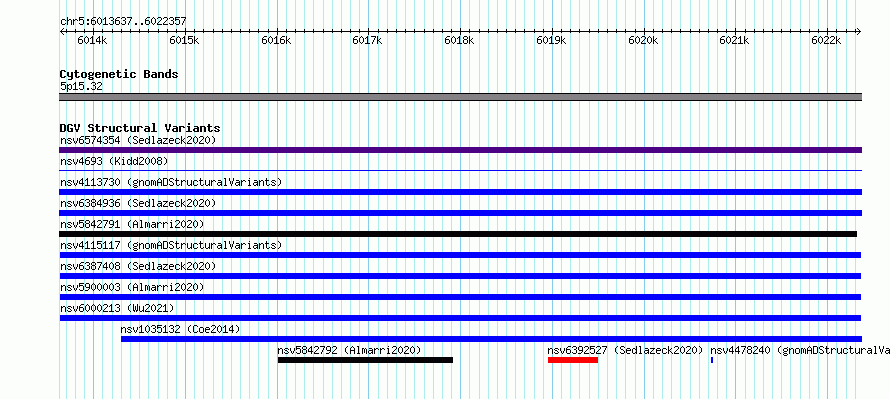The width and height of the screenshot is (890, 399).
Task: Select the blue nsv5900003 variant bar
Action: (460, 297)
